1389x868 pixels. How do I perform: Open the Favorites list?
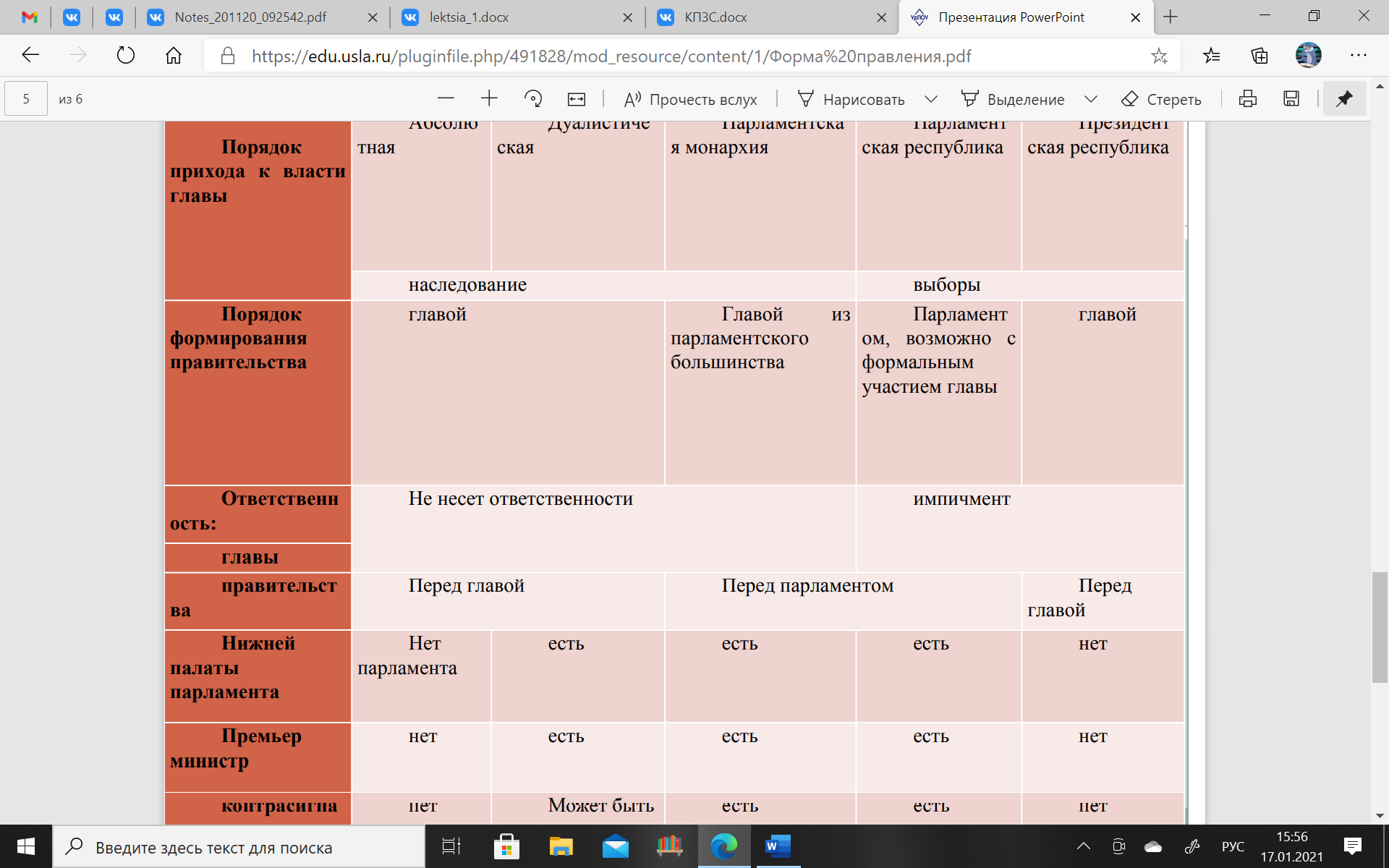tap(1212, 56)
